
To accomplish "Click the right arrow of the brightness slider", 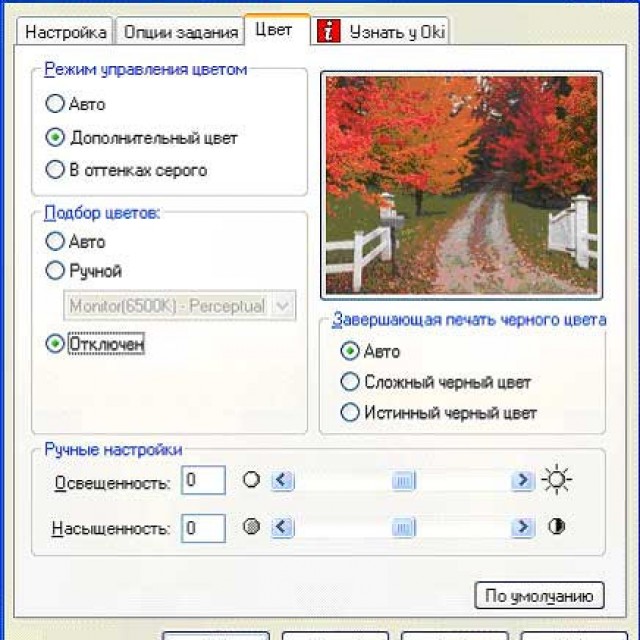I will click(522, 481).
